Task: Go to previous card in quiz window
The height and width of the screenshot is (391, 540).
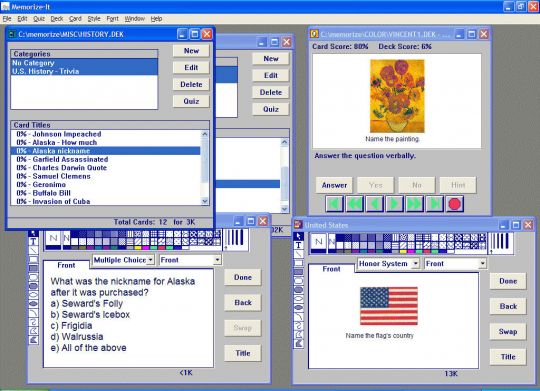Action: (x=374, y=204)
